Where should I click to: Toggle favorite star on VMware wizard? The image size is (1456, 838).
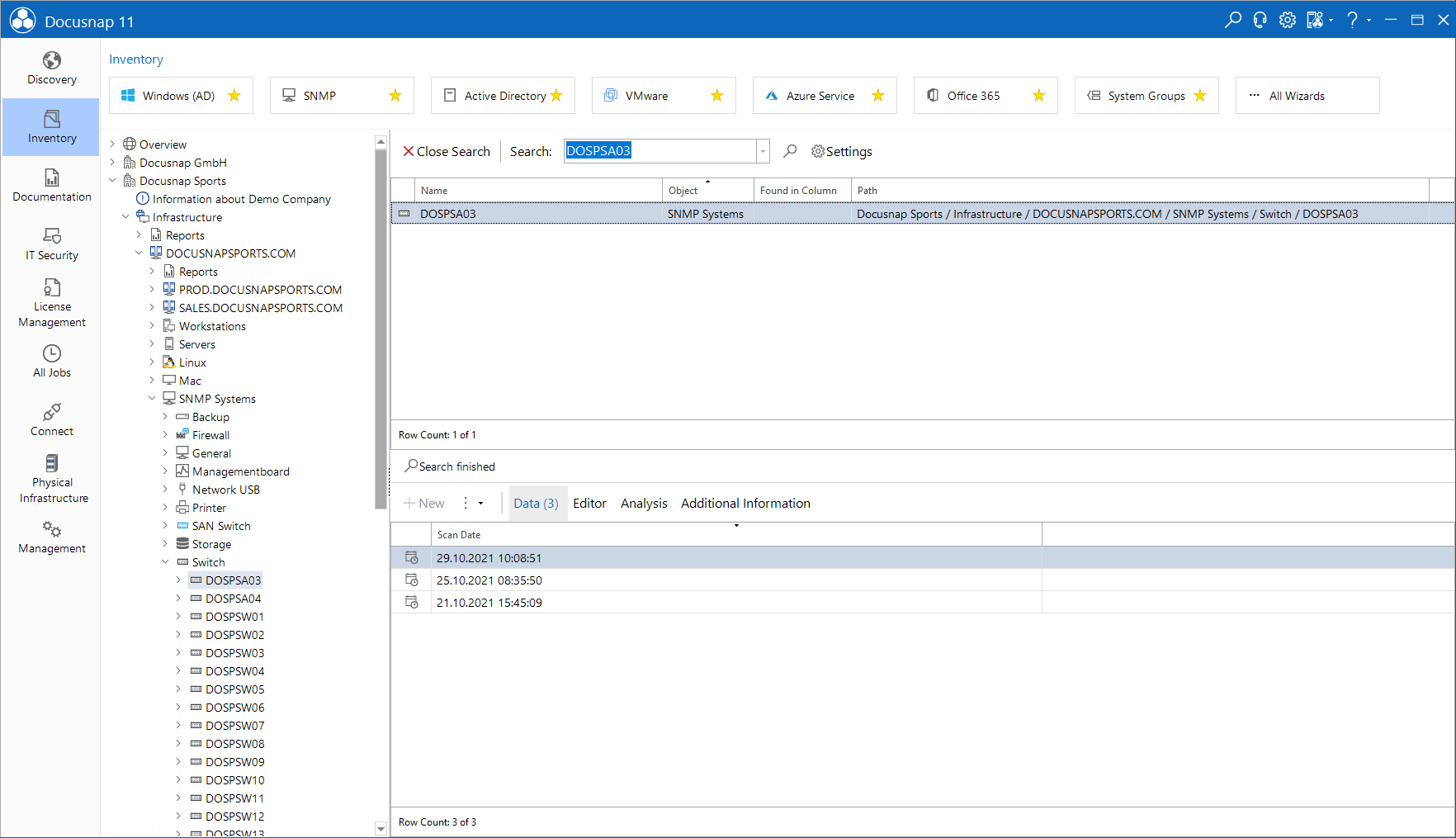(717, 96)
